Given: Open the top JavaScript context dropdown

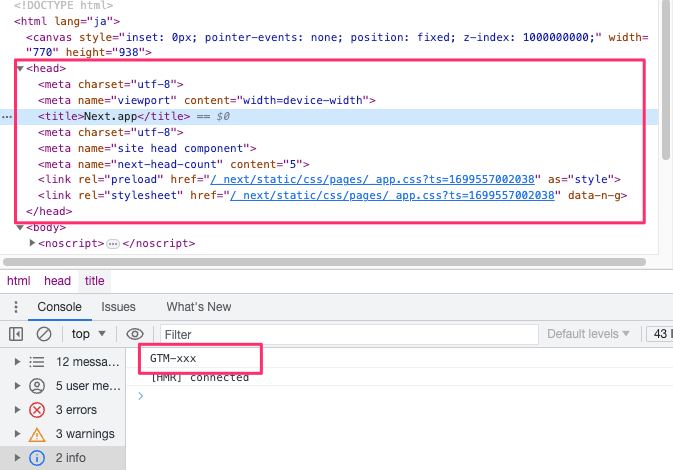Looking at the screenshot, I should [88, 334].
